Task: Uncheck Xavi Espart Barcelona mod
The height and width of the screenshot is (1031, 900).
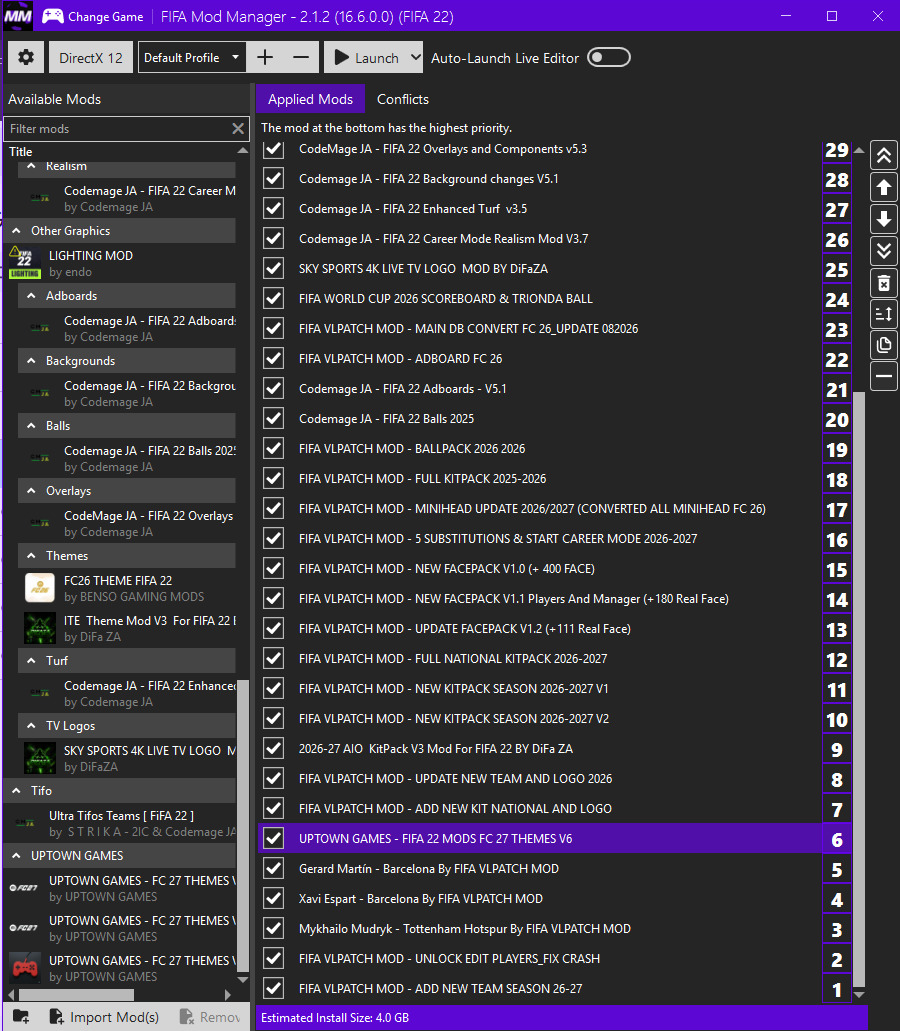Action: 273,898
